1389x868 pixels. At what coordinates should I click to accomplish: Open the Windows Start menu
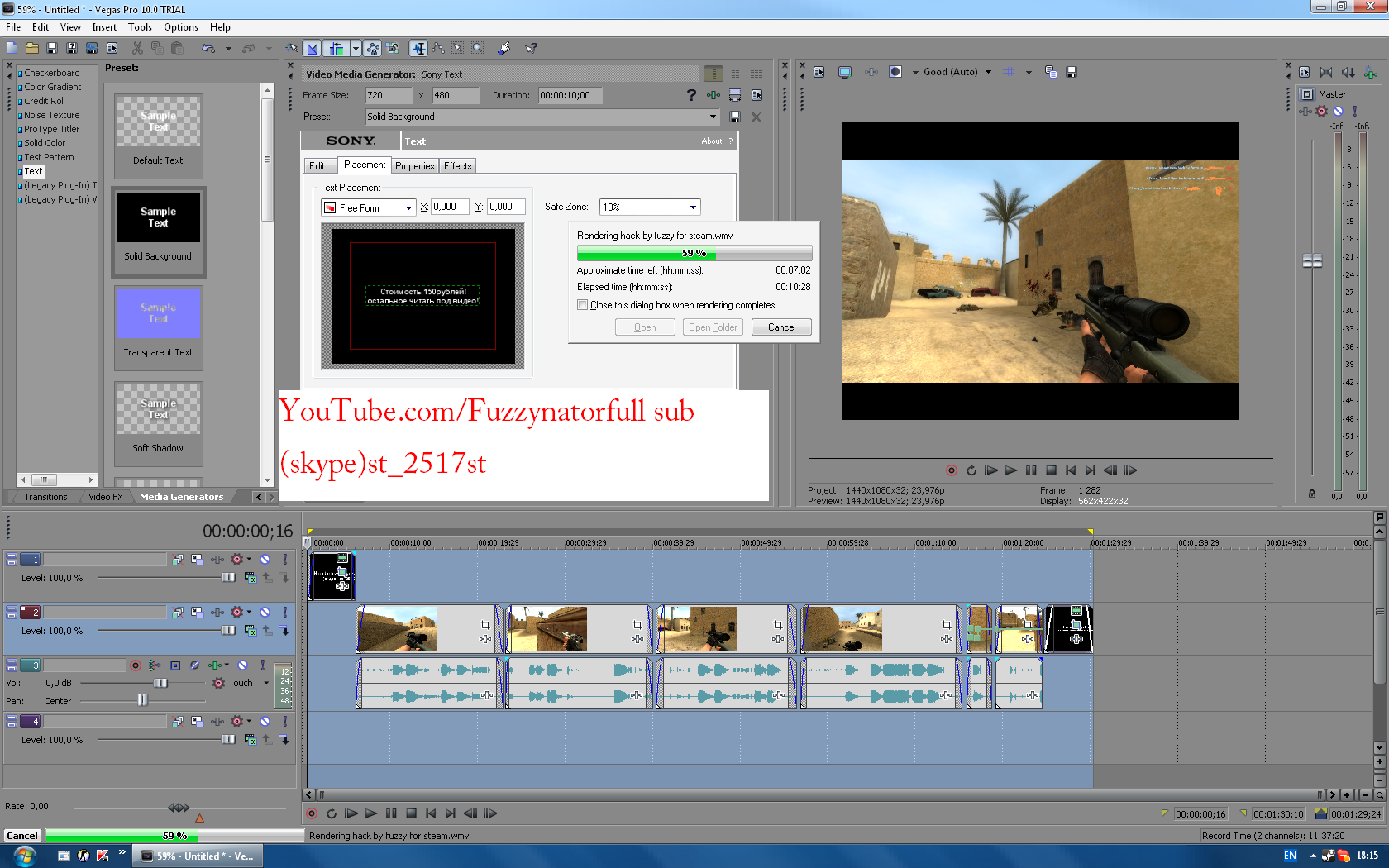pos(23,856)
